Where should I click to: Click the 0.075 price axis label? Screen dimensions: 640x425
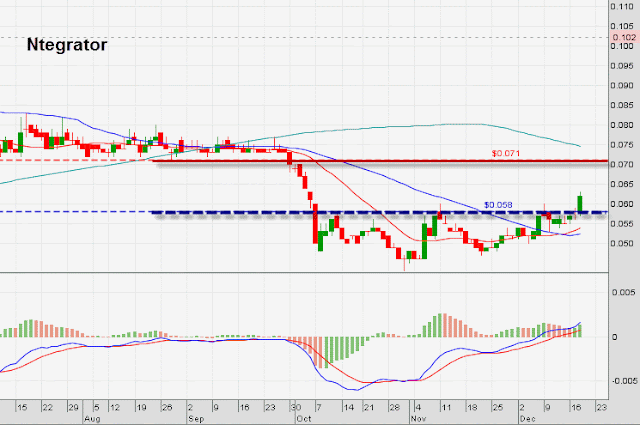pos(622,145)
